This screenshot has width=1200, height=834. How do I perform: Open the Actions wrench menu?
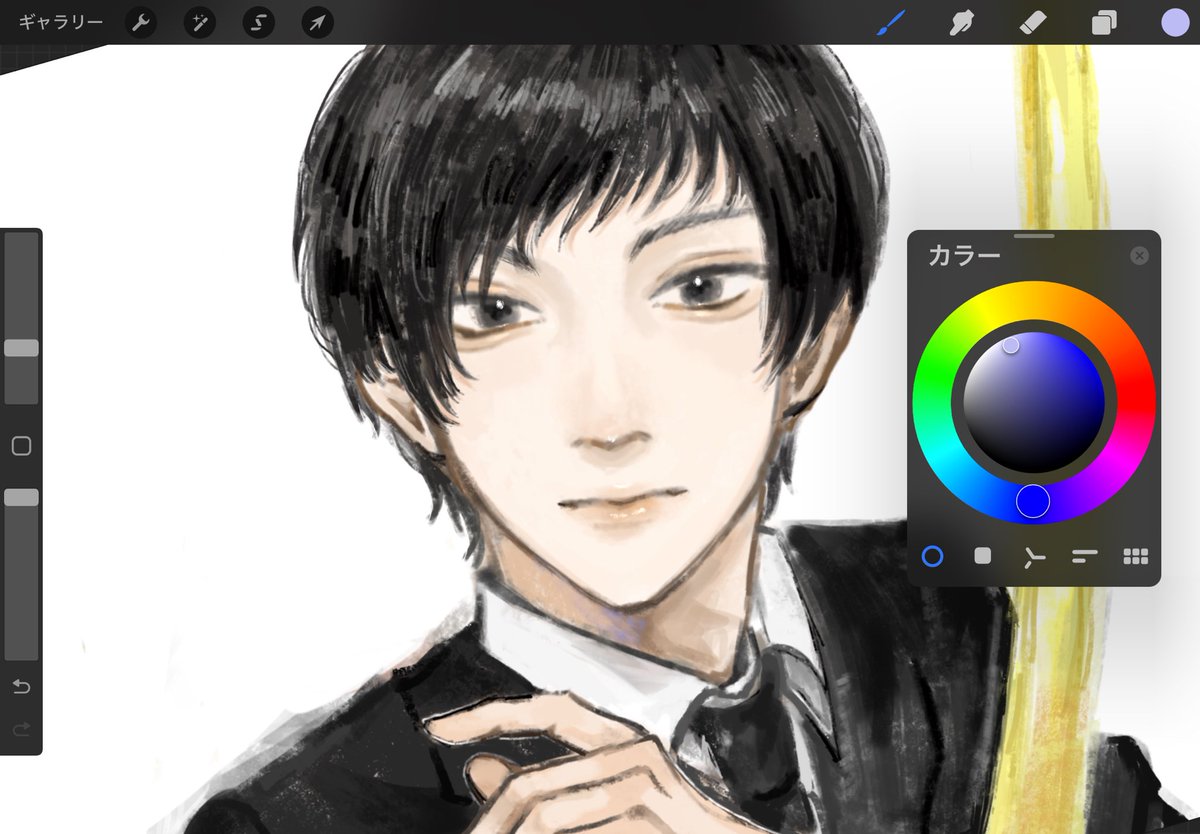coord(141,22)
